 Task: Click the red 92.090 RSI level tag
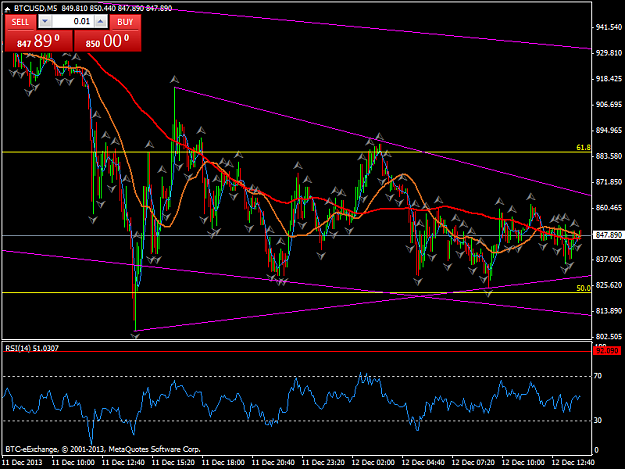(x=607, y=351)
